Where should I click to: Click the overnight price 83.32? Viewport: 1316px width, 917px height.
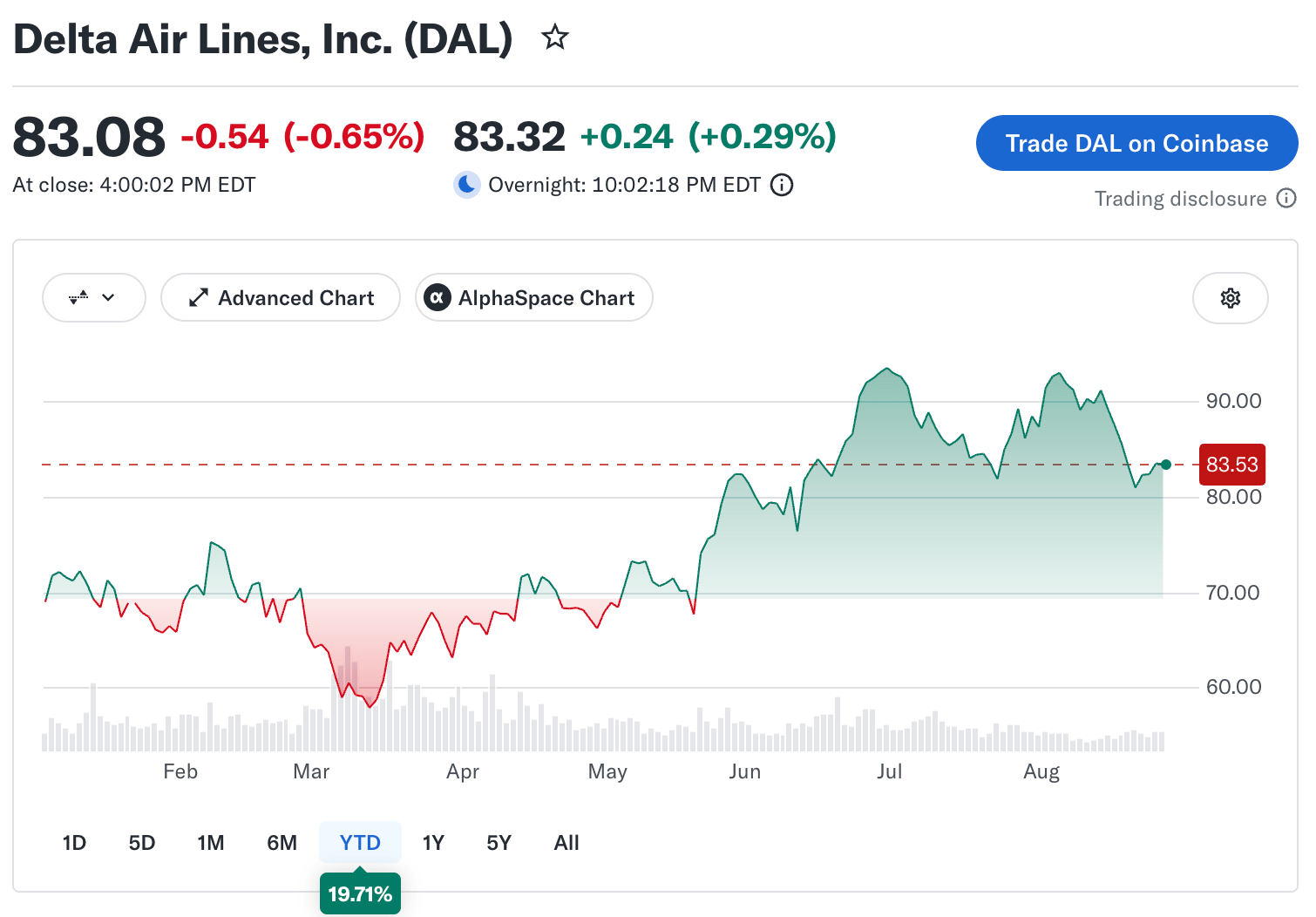click(510, 137)
